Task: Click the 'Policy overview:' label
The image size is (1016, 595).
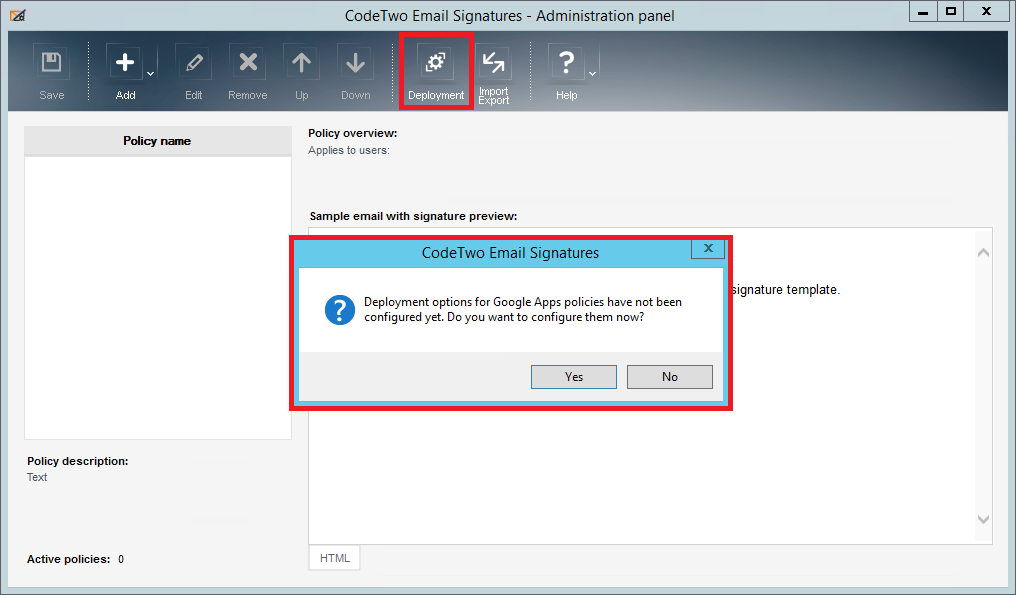Action: tap(352, 133)
